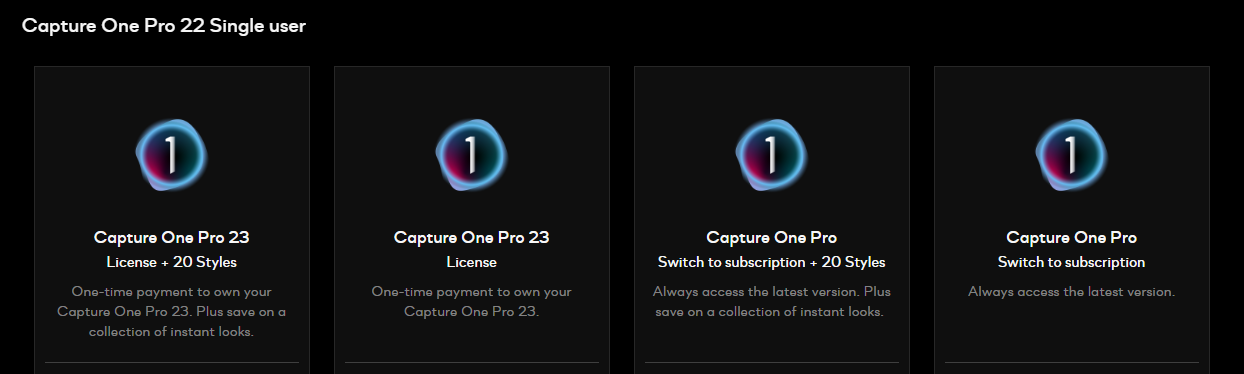Click the description ending with 'Capture One Pro 23.'

[472, 302]
